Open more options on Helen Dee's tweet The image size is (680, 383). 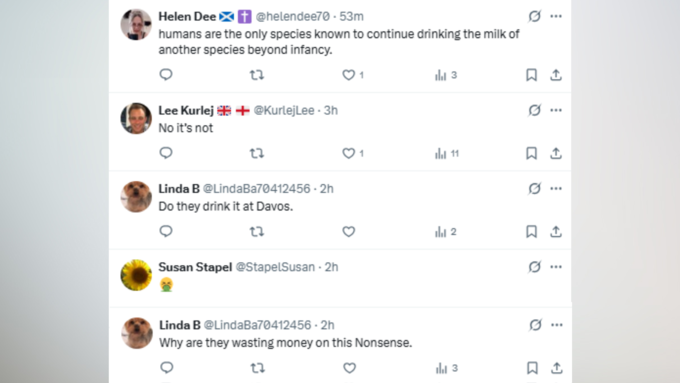pyautogui.click(x=556, y=16)
